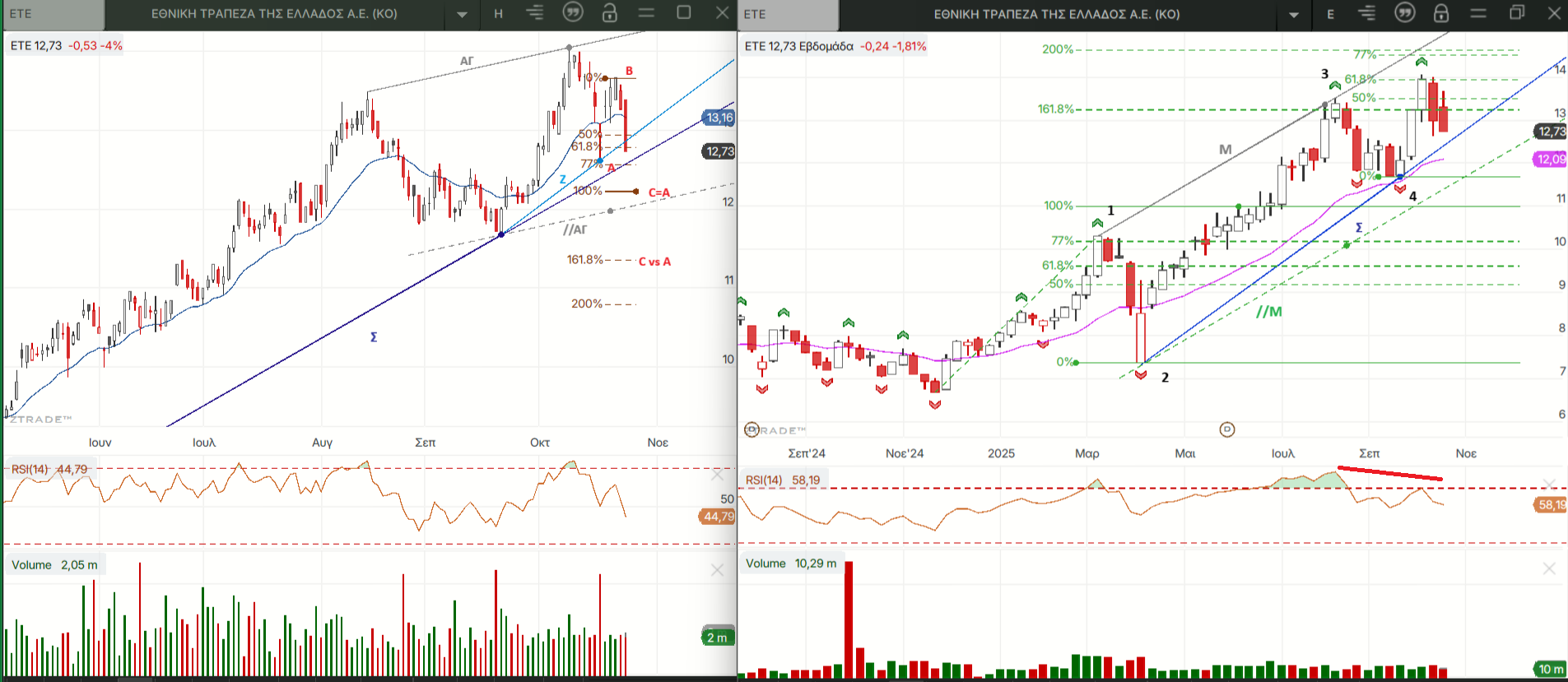
Task: Click the quotes icon in right chart toolbar
Action: point(1405,13)
